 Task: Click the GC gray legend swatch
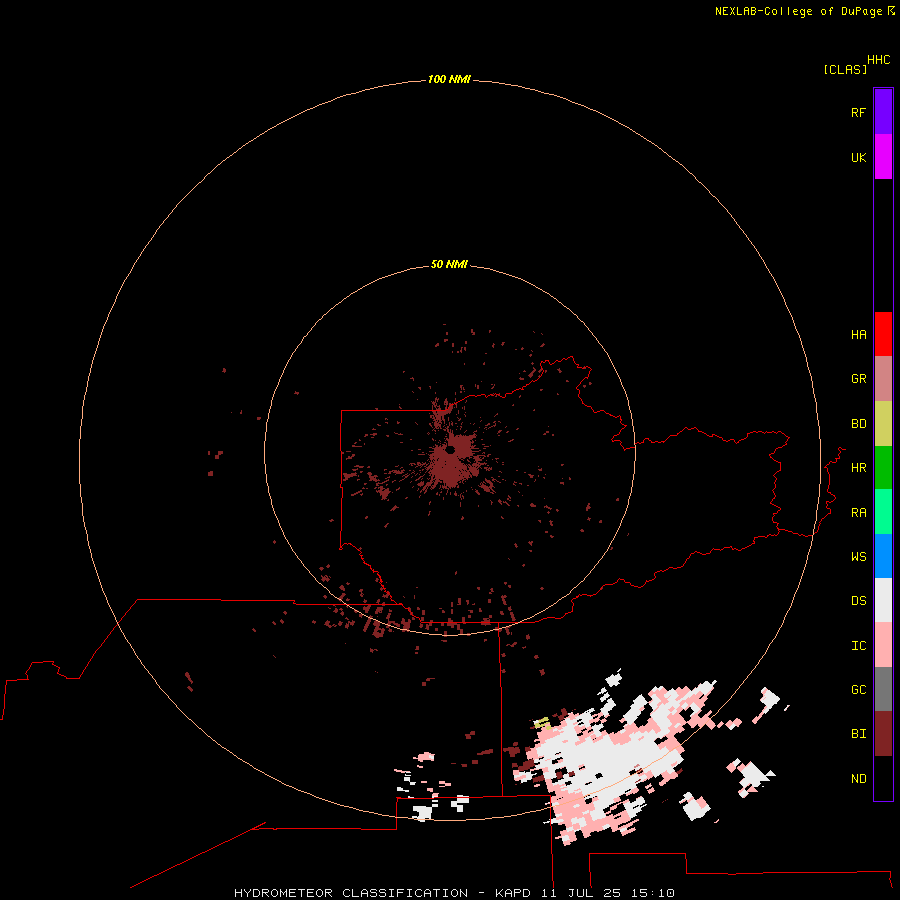click(883, 689)
